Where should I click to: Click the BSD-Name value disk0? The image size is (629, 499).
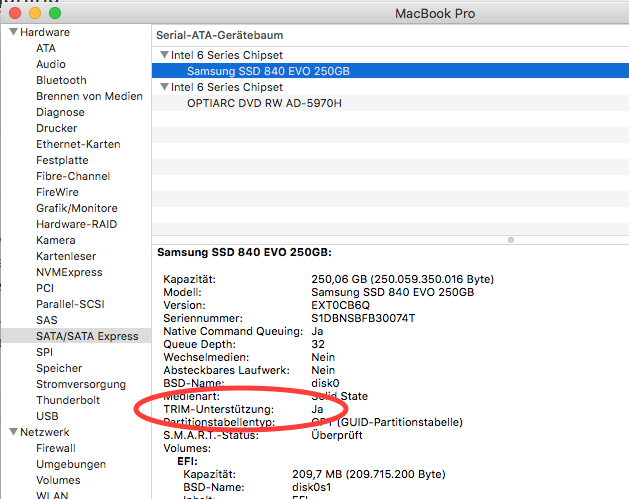325,383
